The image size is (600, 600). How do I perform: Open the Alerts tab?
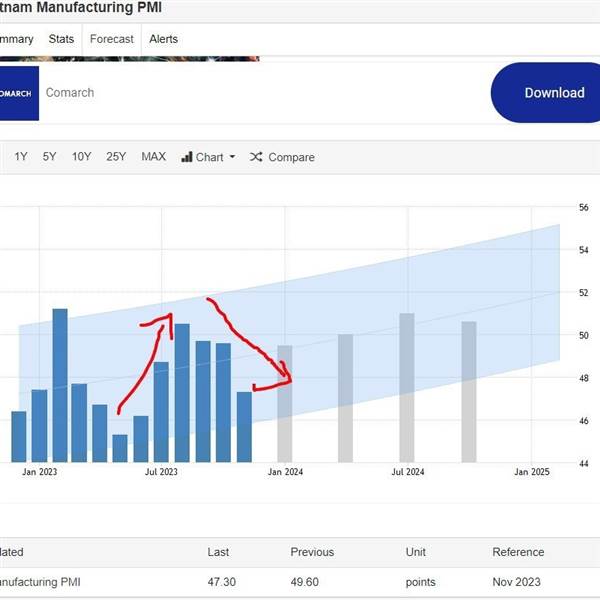(163, 39)
